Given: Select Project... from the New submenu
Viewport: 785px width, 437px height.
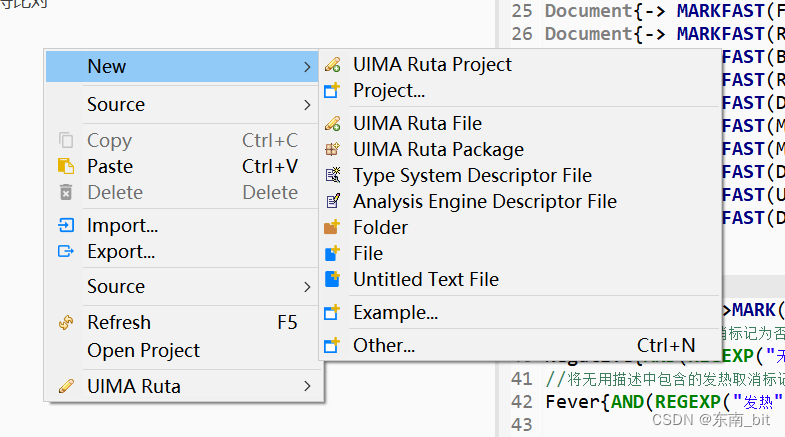Looking at the screenshot, I should click(x=389, y=91).
